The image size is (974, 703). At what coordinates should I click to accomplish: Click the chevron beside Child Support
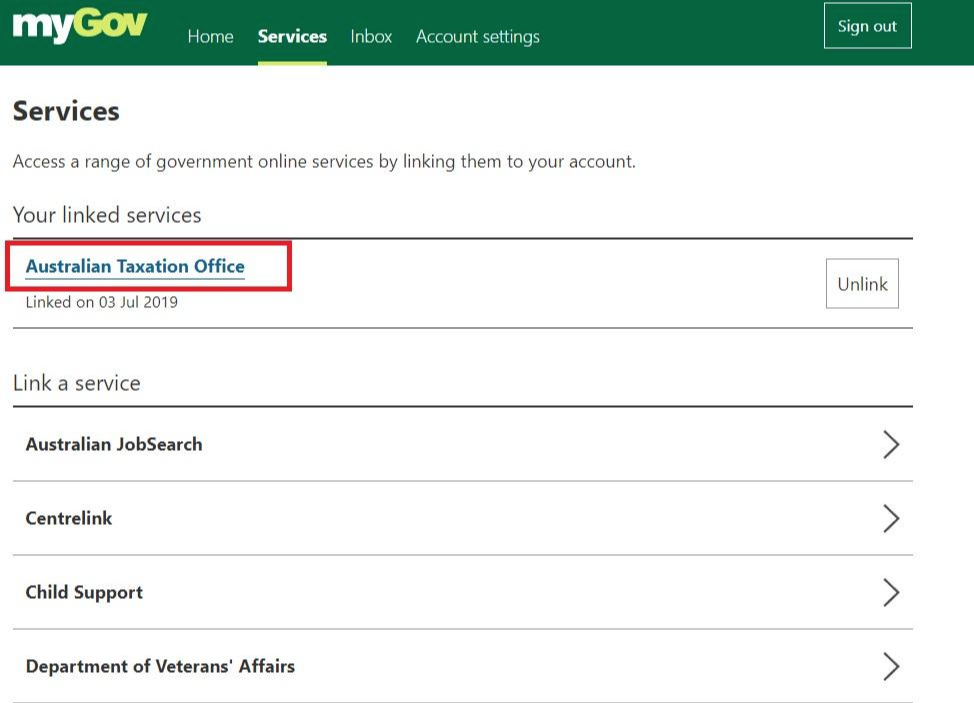891,592
